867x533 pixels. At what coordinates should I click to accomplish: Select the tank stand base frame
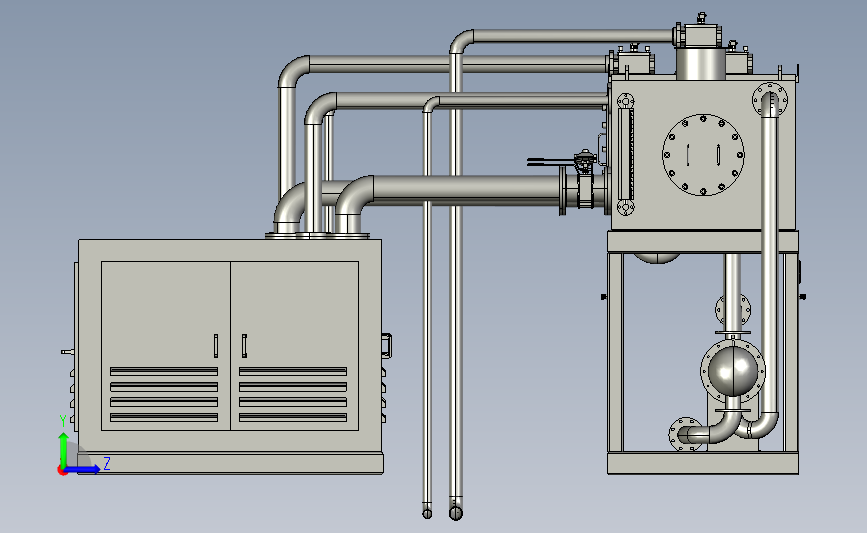(x=703, y=463)
